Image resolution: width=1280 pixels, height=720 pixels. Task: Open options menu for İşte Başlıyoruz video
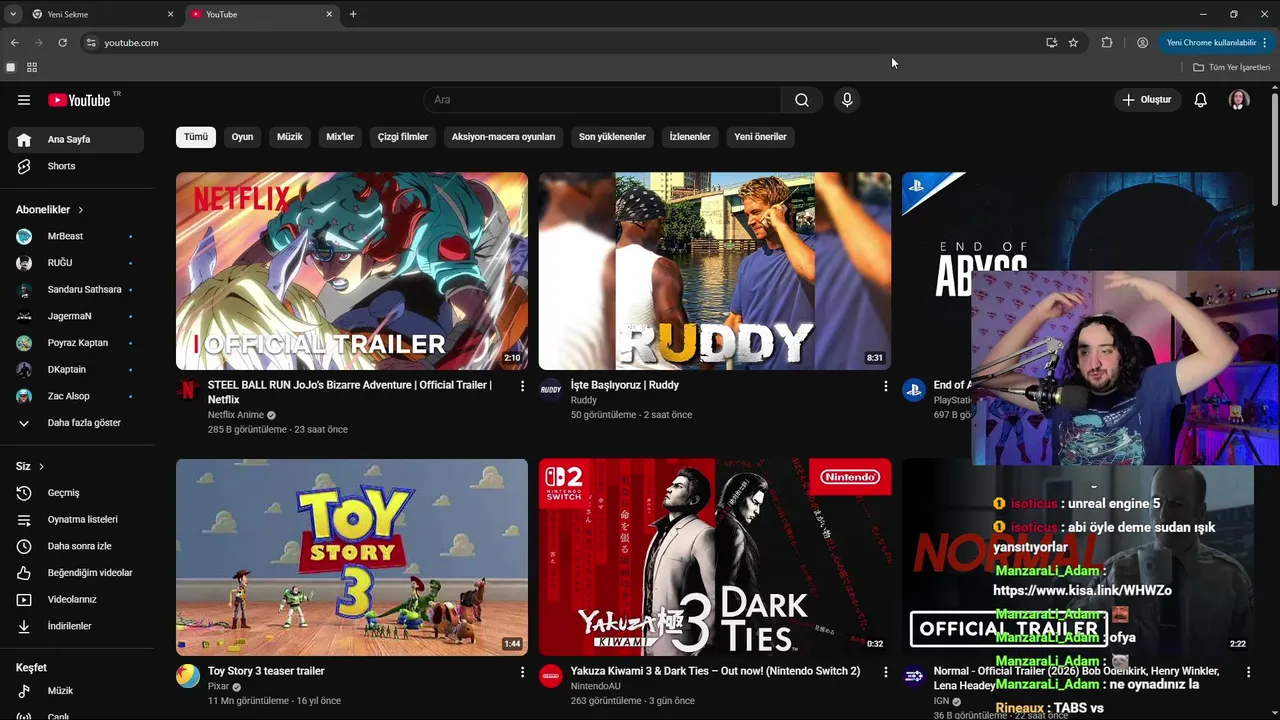pos(885,386)
